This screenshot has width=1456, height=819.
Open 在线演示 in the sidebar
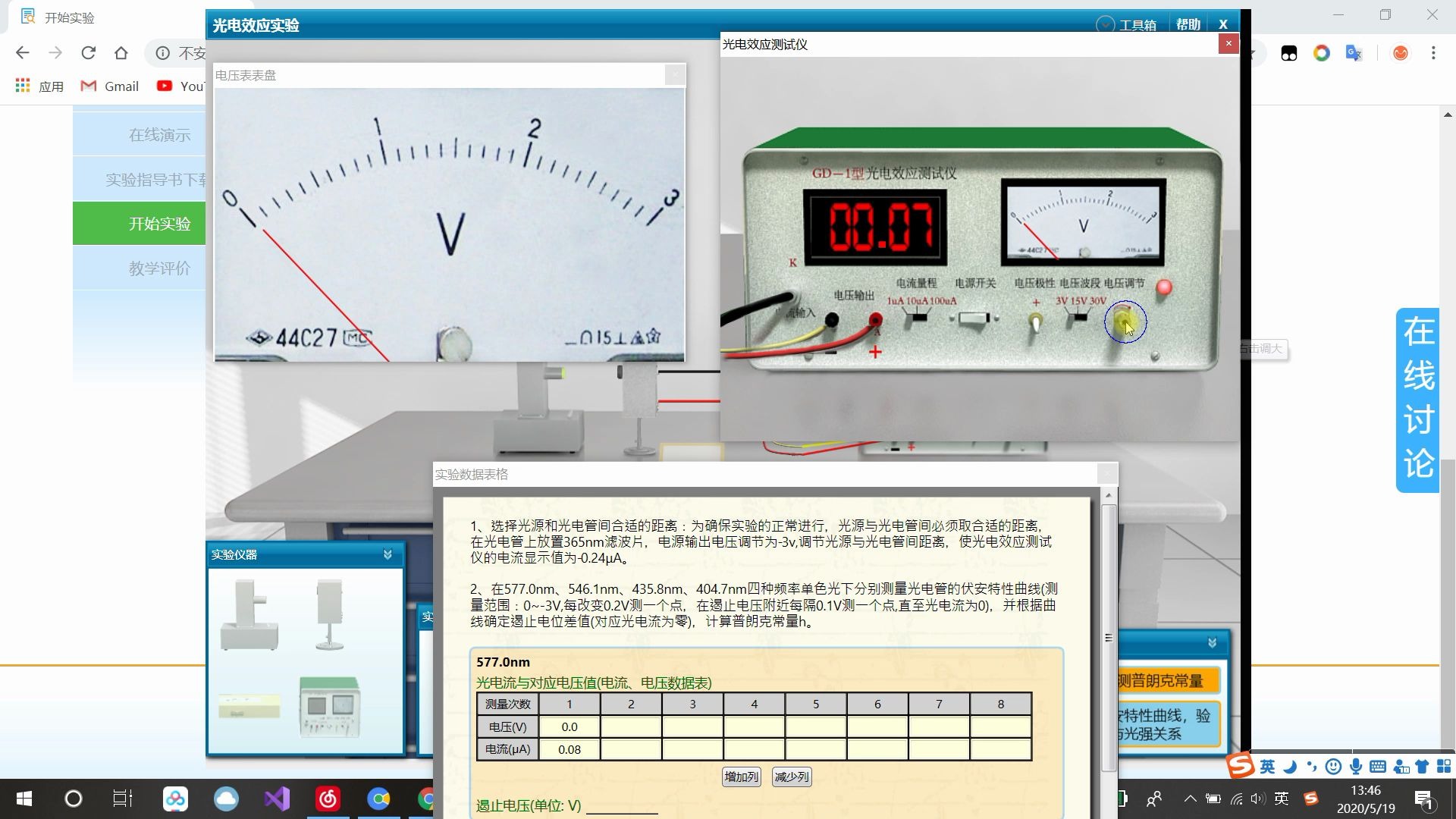click(x=140, y=135)
